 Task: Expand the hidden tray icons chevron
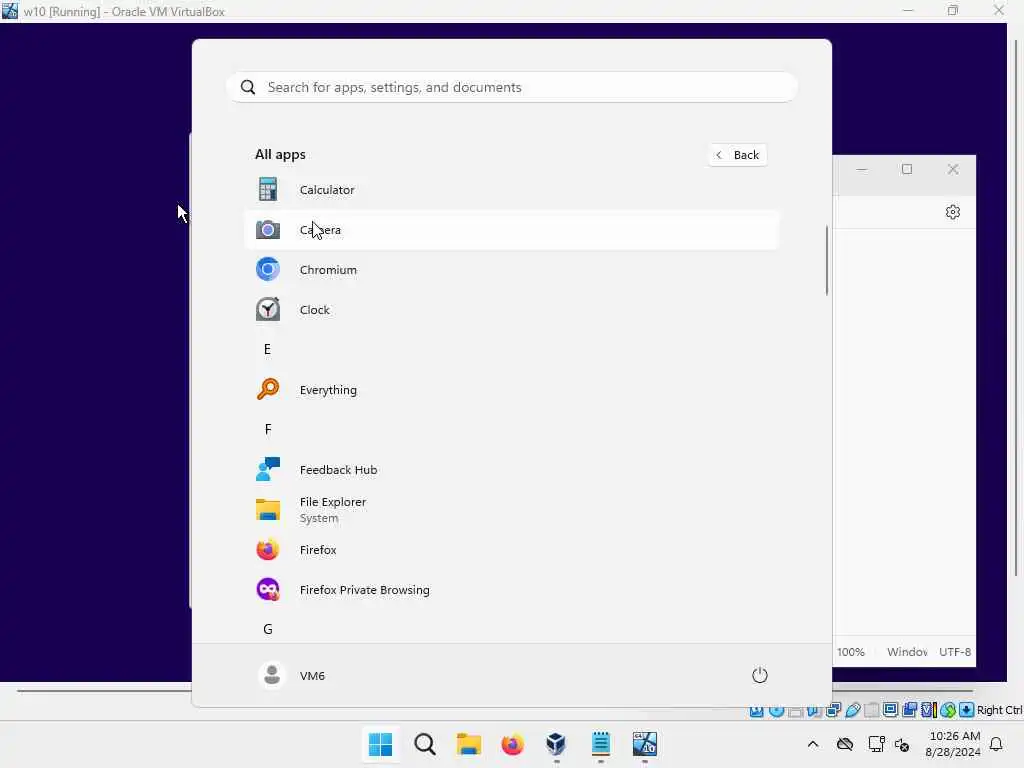coord(813,744)
